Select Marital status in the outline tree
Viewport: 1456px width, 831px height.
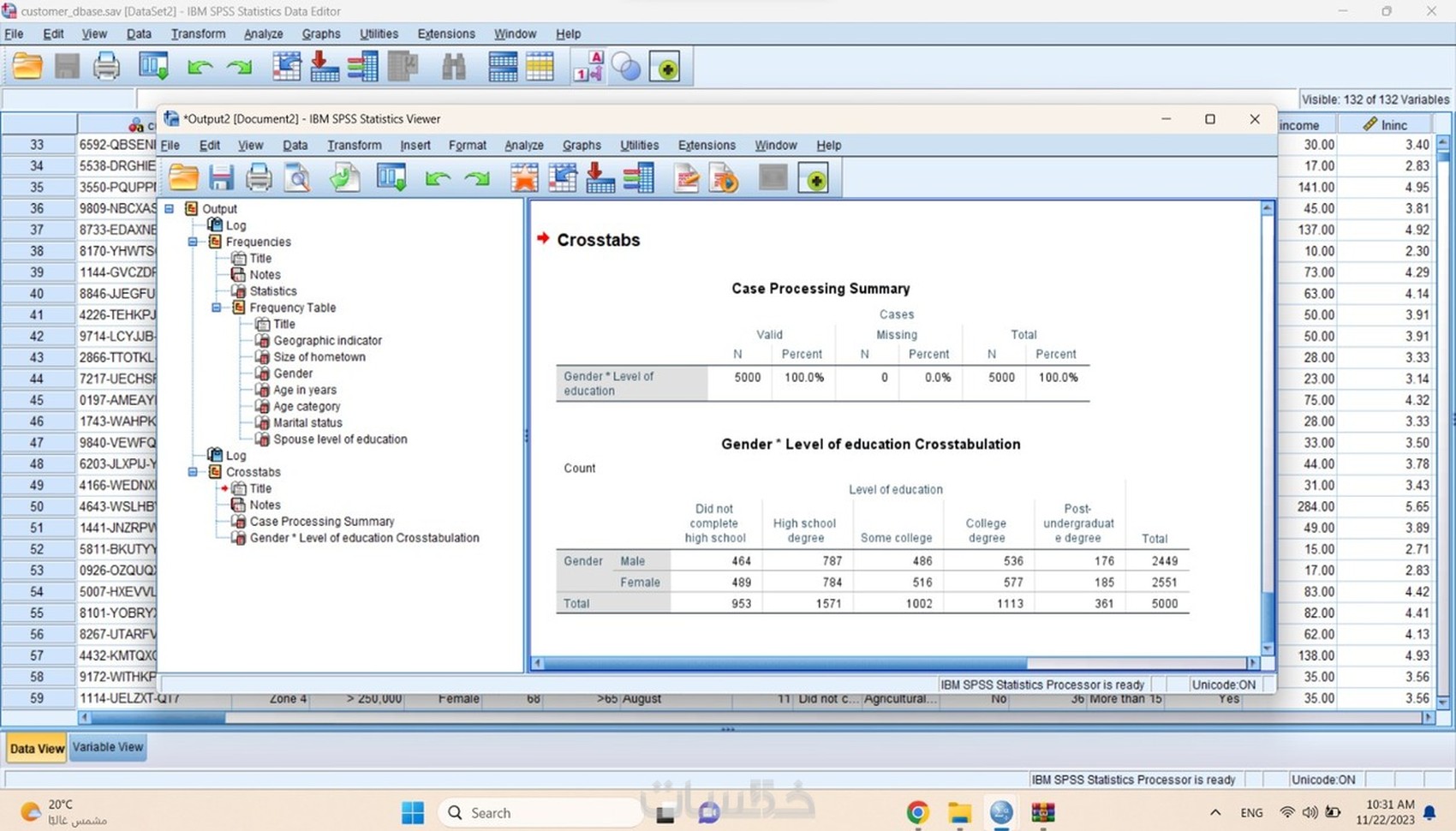(x=307, y=422)
